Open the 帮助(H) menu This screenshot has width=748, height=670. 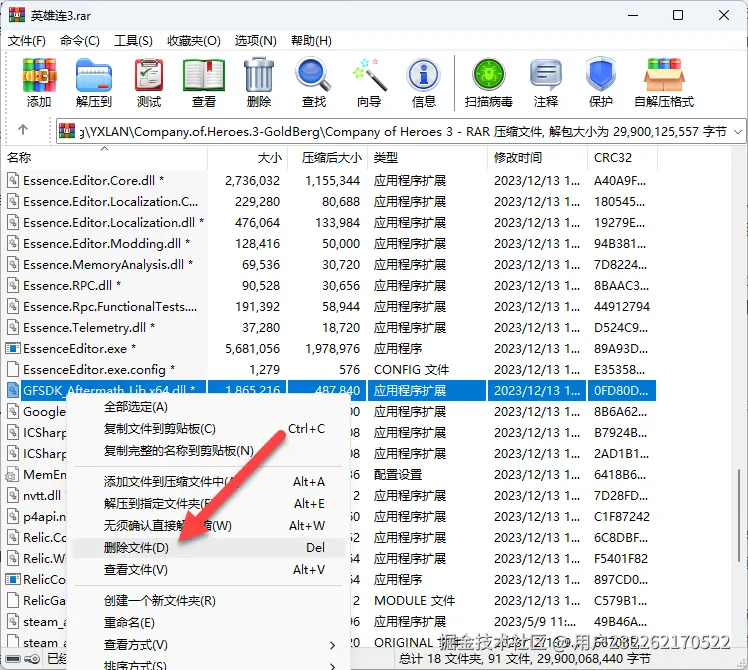(x=312, y=41)
